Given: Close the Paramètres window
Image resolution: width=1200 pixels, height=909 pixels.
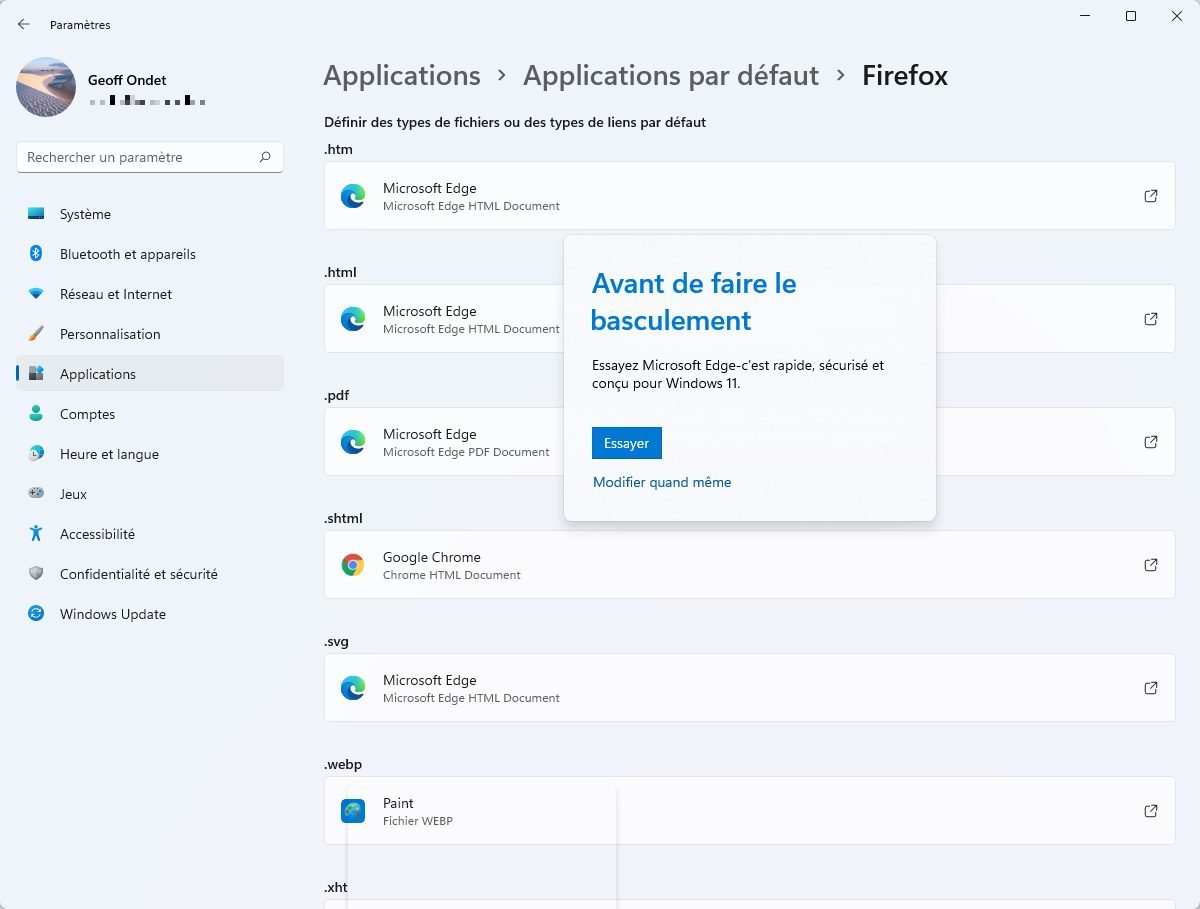Looking at the screenshot, I should coord(1177,16).
